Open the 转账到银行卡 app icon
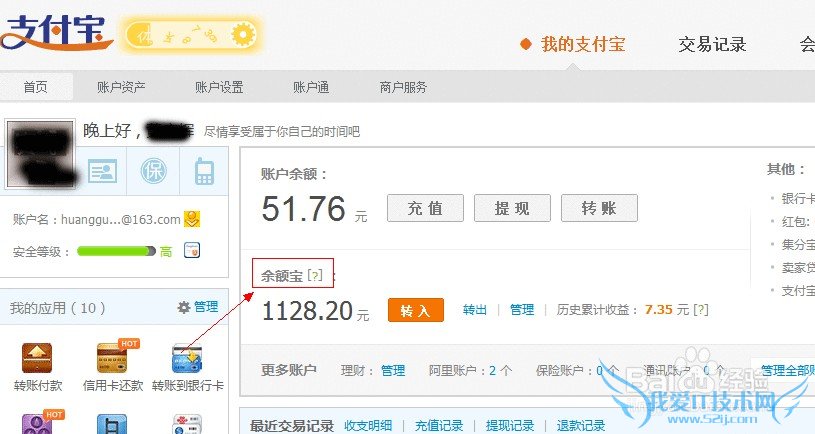The image size is (815, 434). [187, 359]
